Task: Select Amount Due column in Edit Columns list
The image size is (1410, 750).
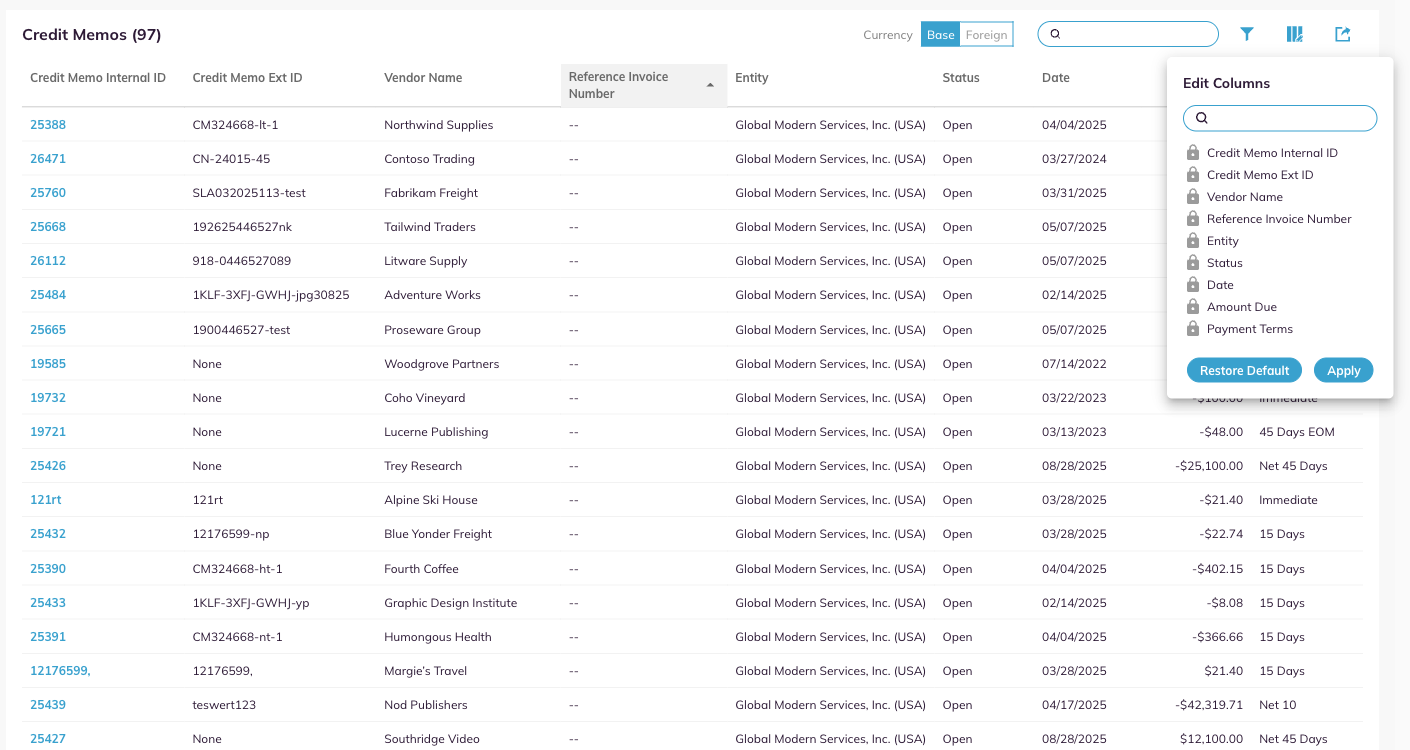Action: (x=1242, y=307)
